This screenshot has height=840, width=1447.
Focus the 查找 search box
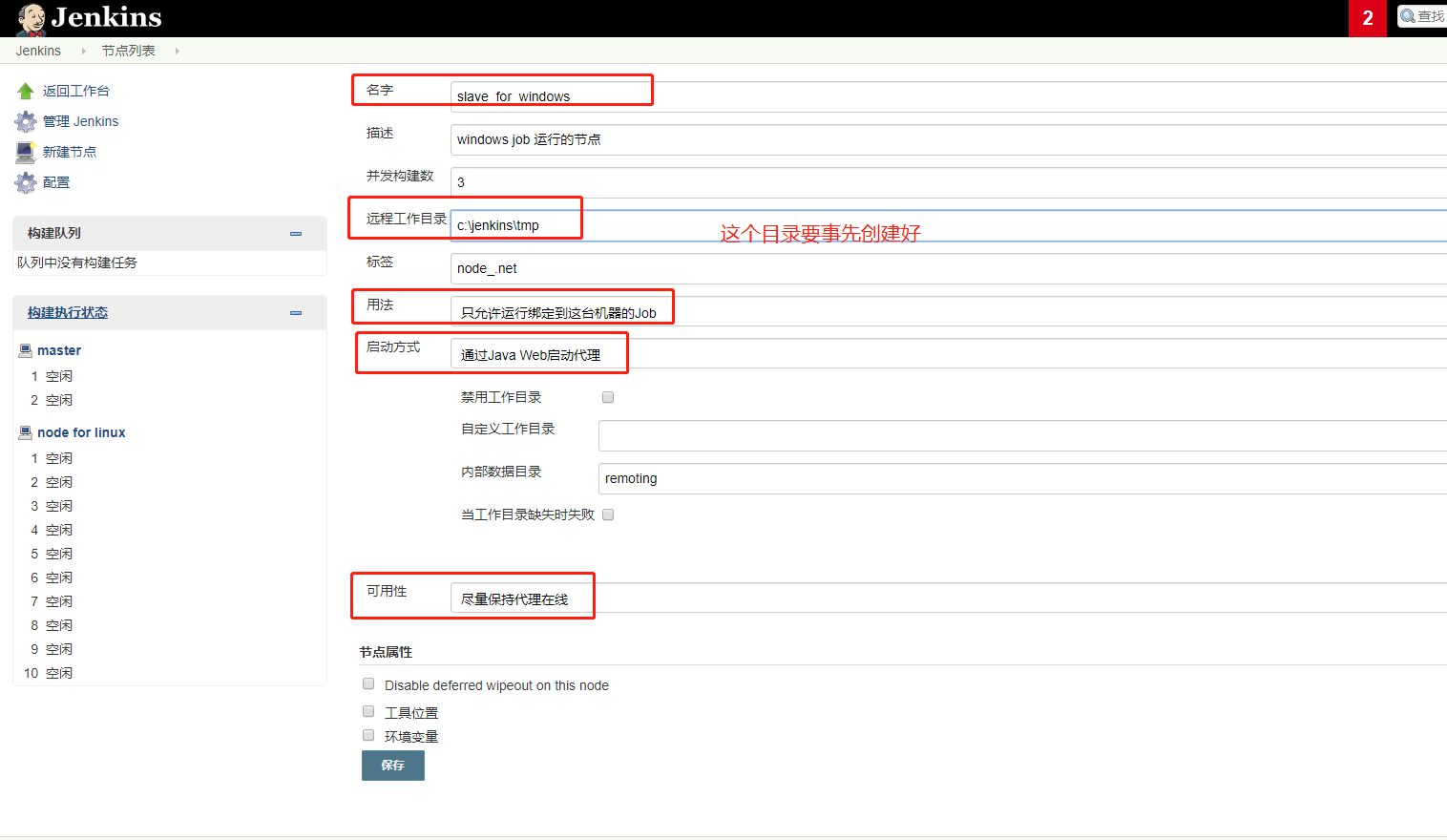click(x=1422, y=16)
